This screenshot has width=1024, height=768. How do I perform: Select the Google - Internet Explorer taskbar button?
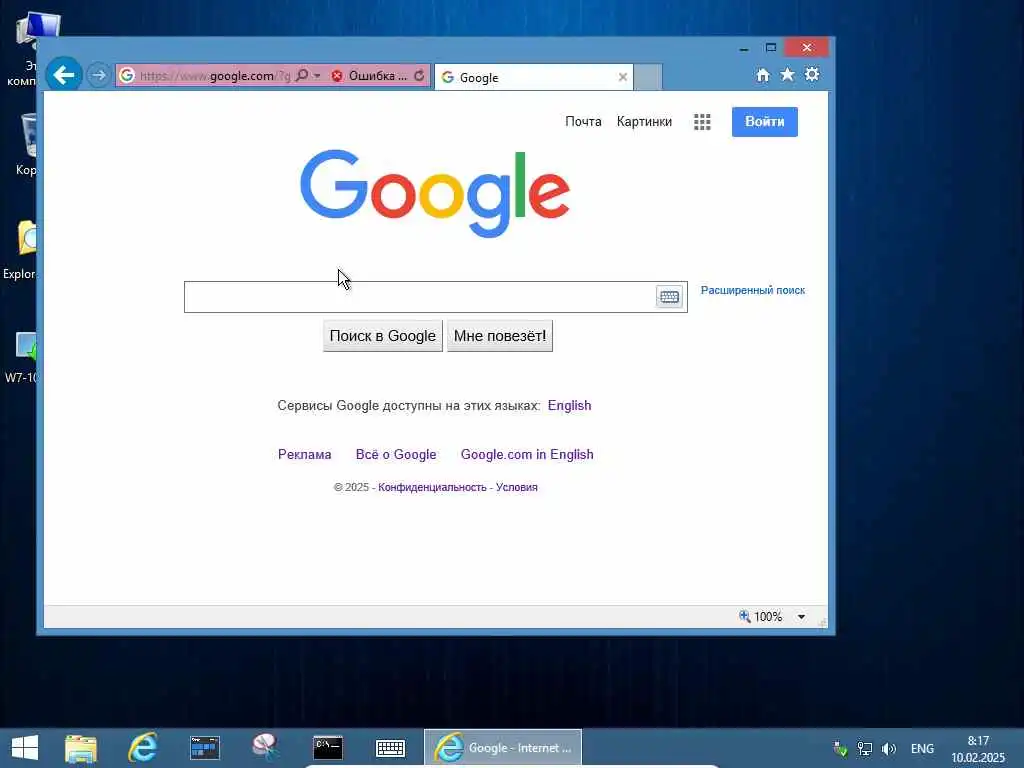pos(503,748)
